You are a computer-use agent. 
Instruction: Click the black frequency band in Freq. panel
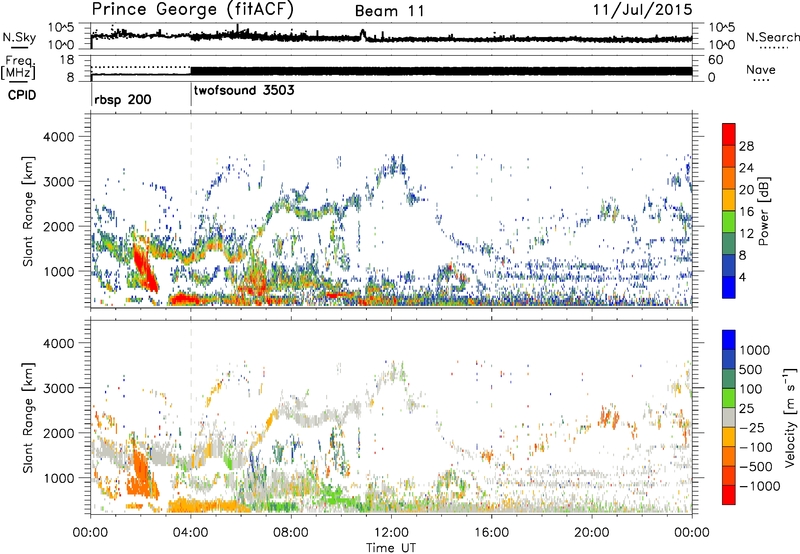[x=441, y=71]
